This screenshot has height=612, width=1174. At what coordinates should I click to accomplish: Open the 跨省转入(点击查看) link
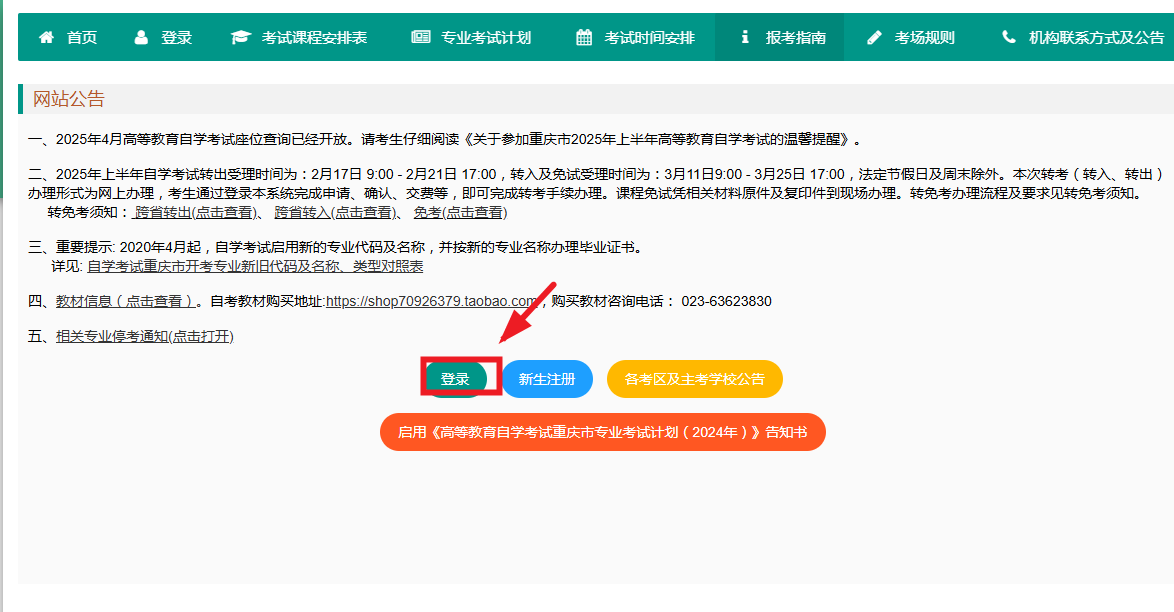point(334,213)
